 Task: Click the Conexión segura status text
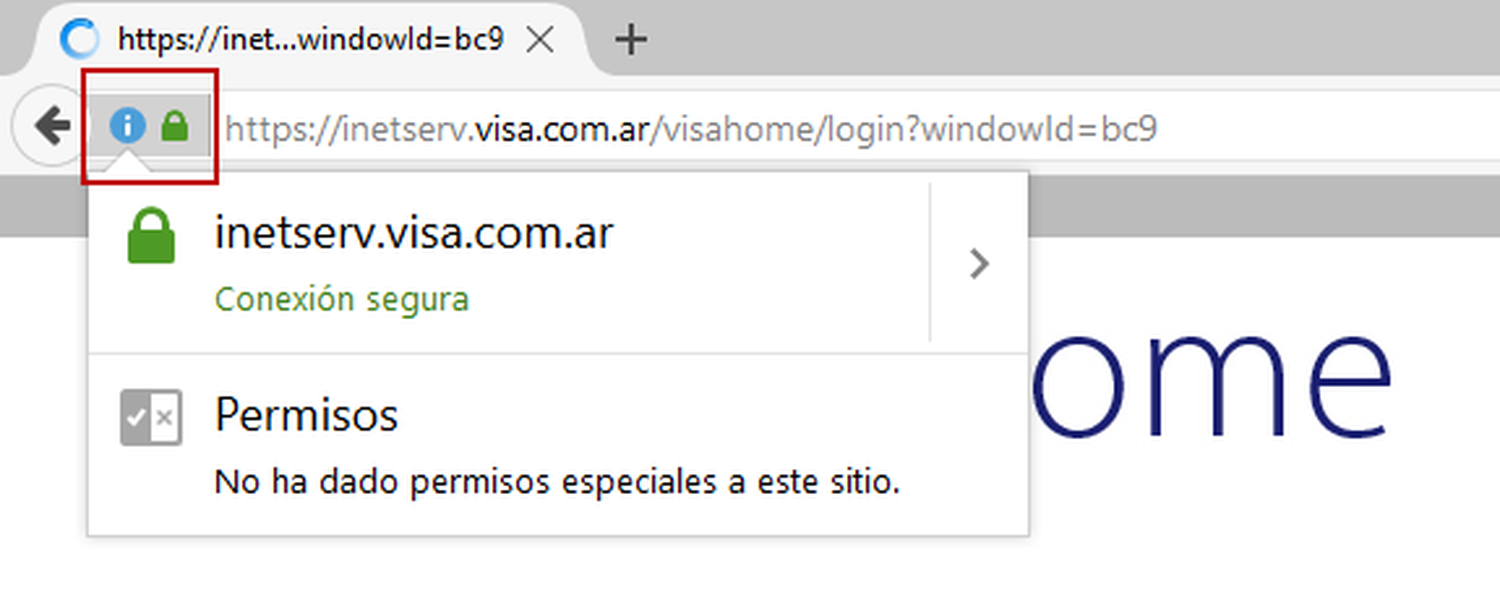(342, 299)
